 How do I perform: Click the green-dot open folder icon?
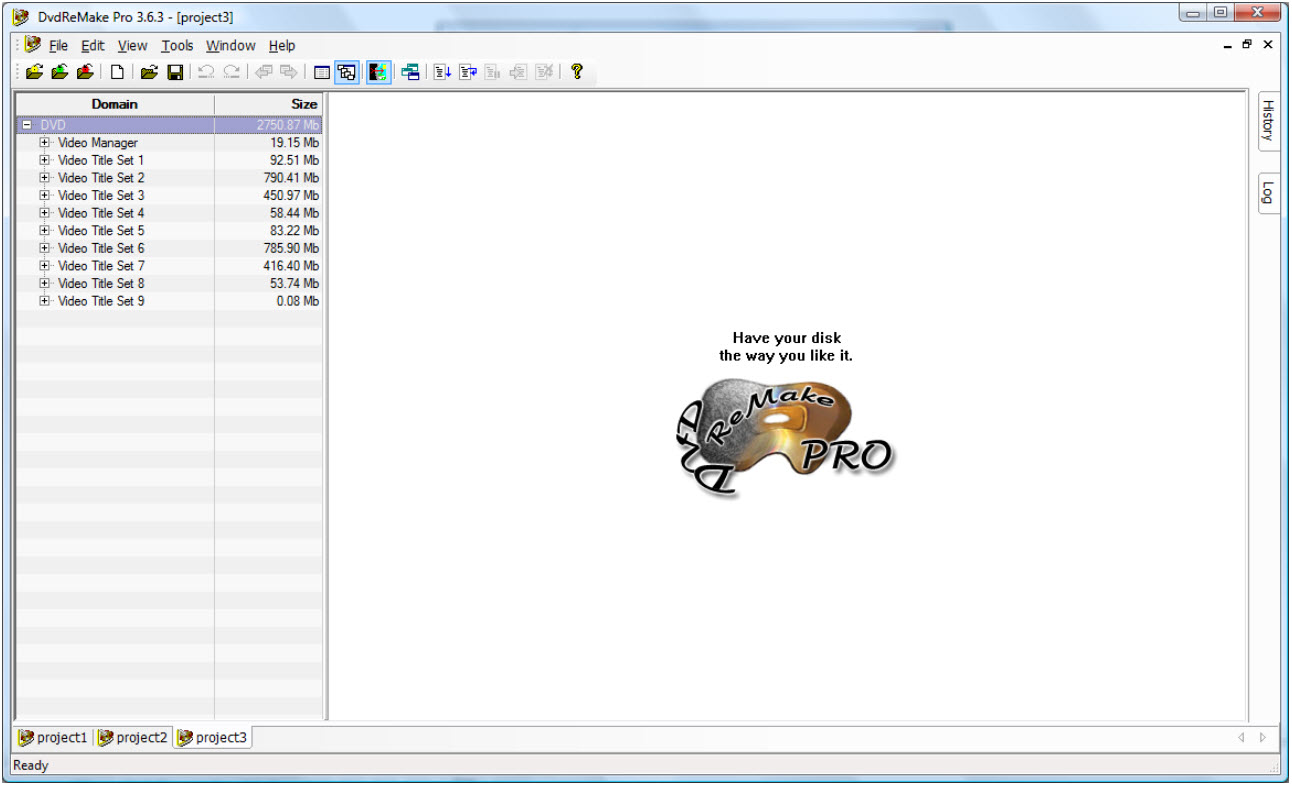pyautogui.click(x=60, y=72)
